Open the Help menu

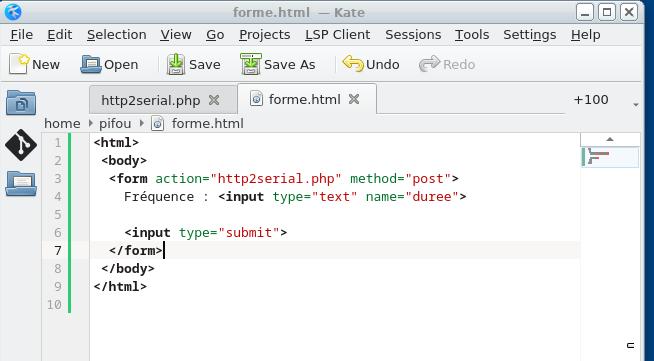pyautogui.click(x=586, y=35)
